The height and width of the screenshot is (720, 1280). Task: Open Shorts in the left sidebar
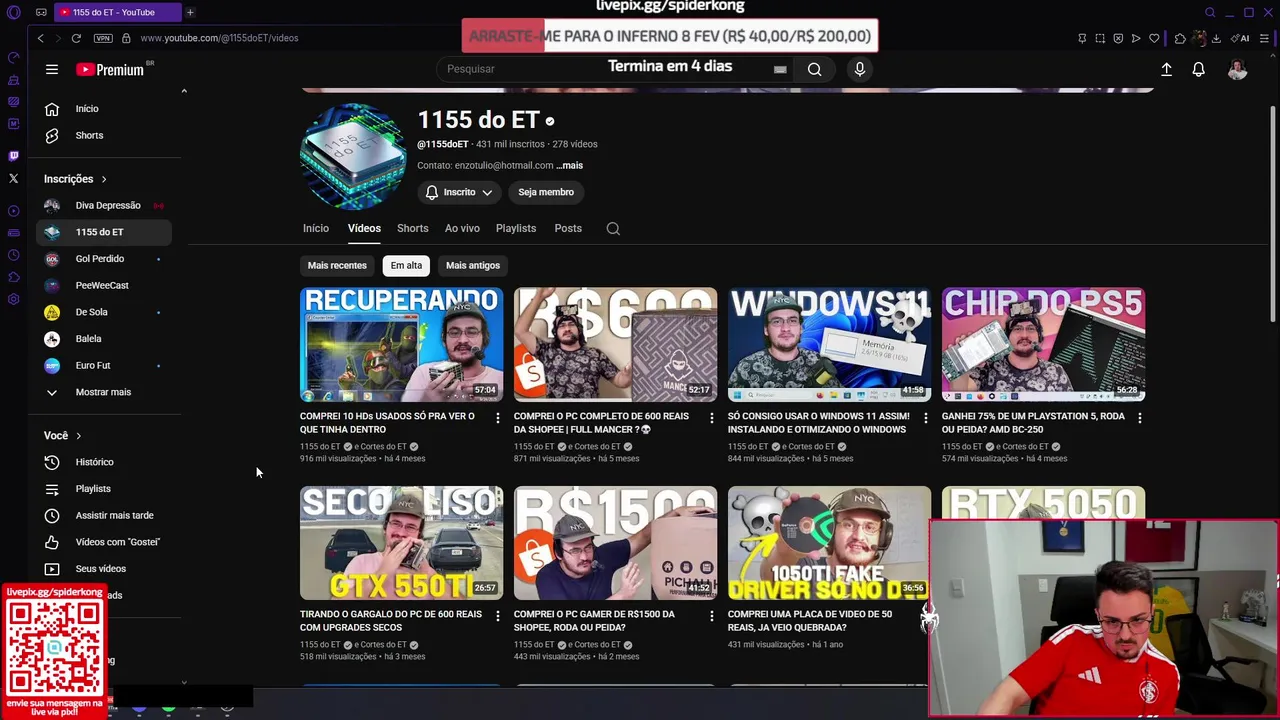(x=104, y=136)
